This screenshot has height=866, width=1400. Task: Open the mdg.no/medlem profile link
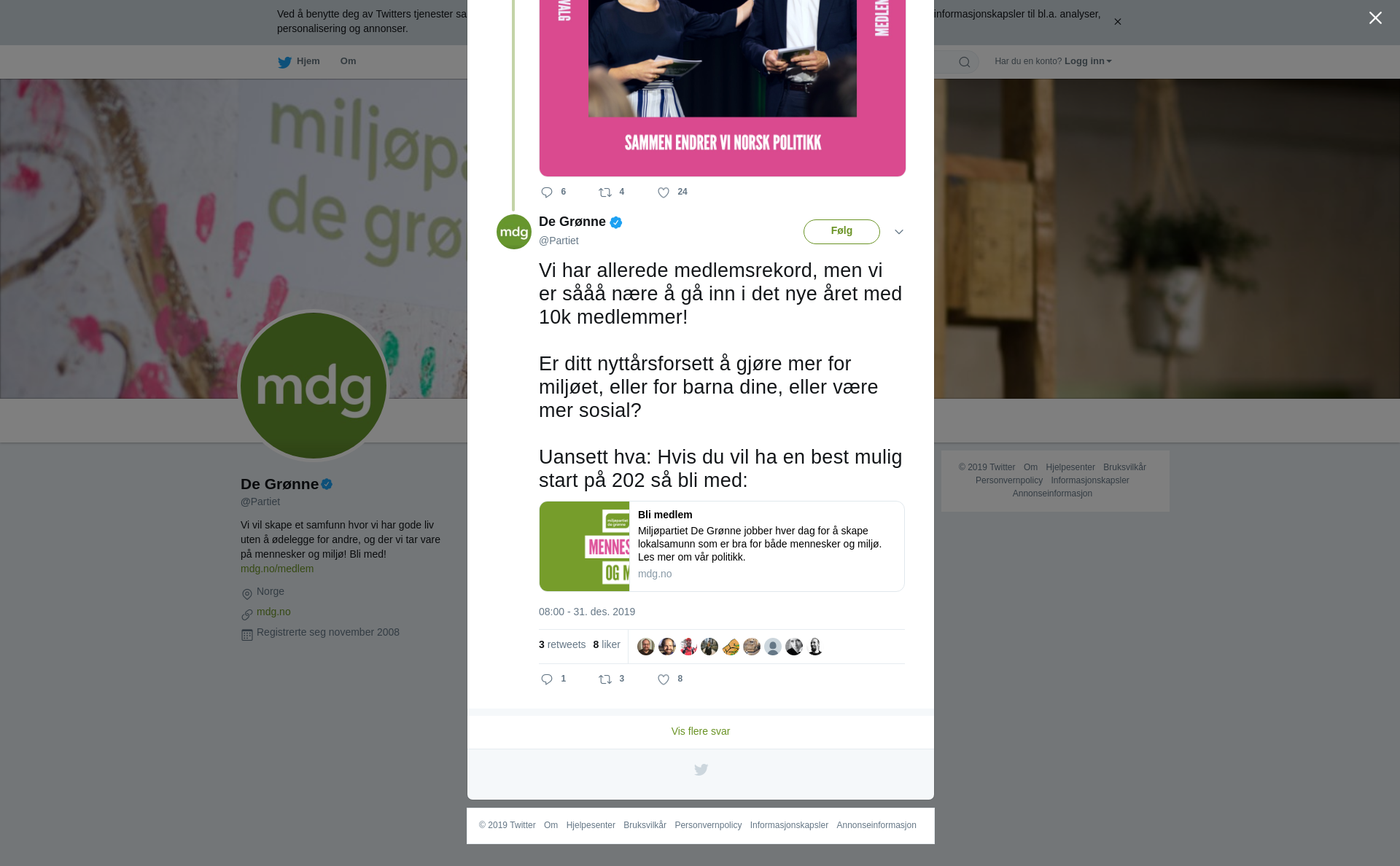point(277,569)
